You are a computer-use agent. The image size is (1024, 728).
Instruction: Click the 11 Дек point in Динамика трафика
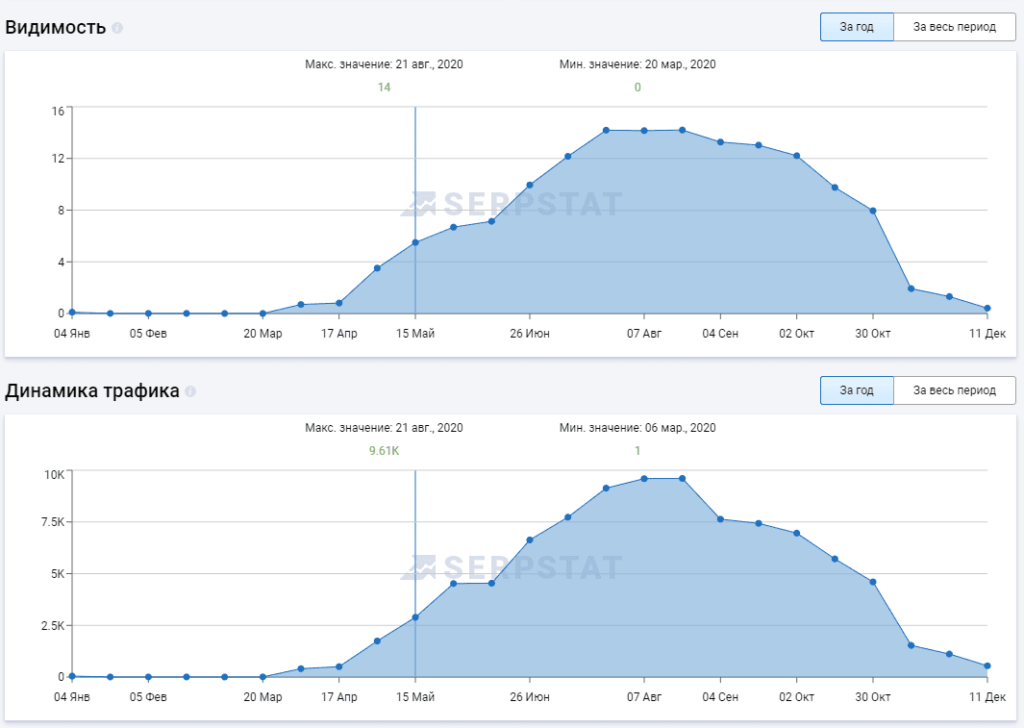[x=987, y=666]
